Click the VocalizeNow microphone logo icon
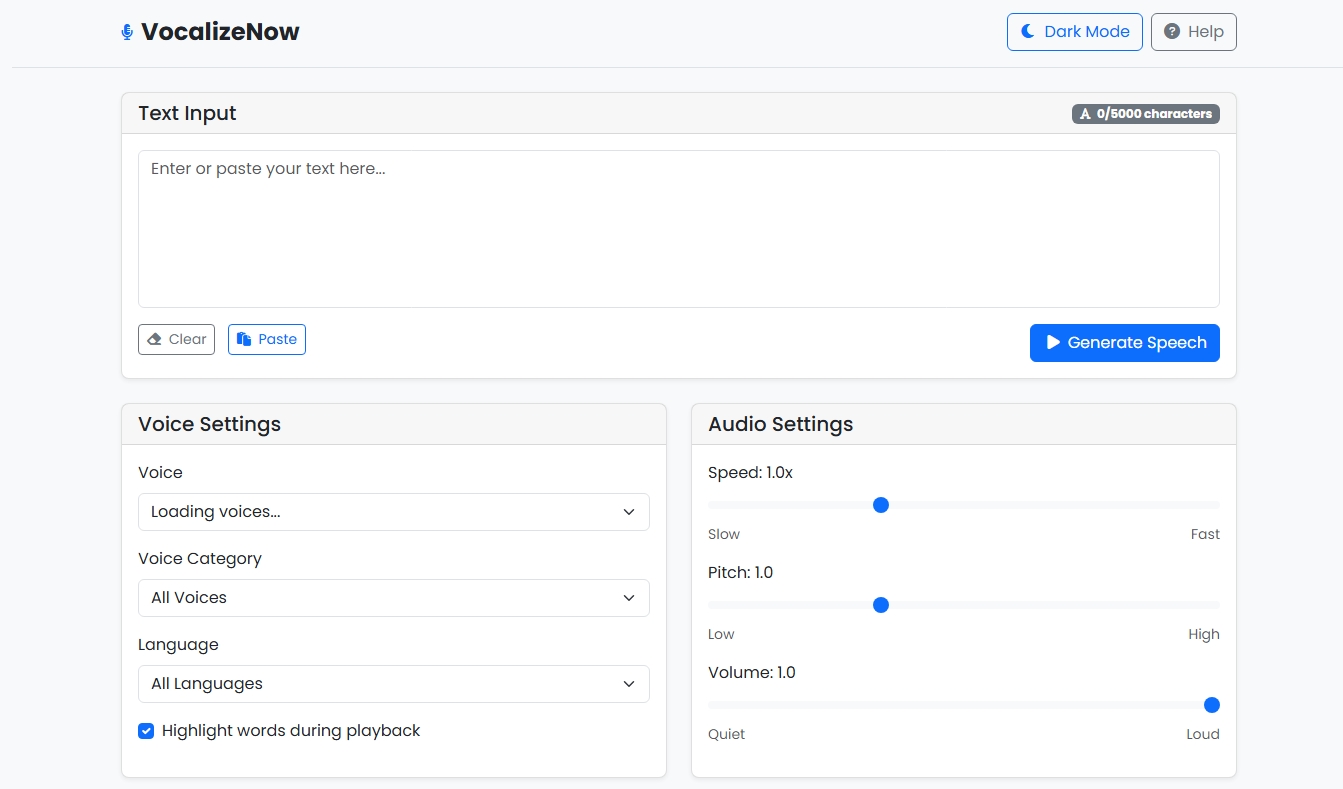This screenshot has height=789, width=1343. (127, 32)
